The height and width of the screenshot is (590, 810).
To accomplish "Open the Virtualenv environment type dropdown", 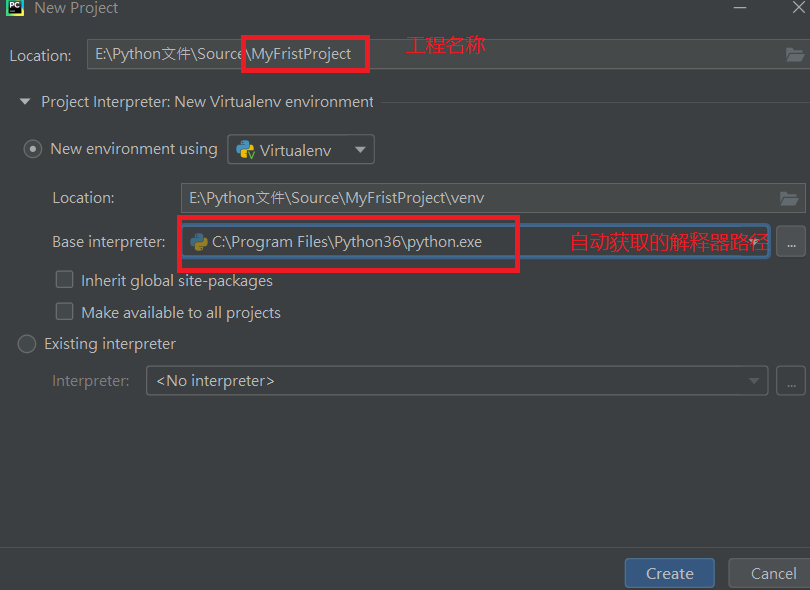I will 300,148.
